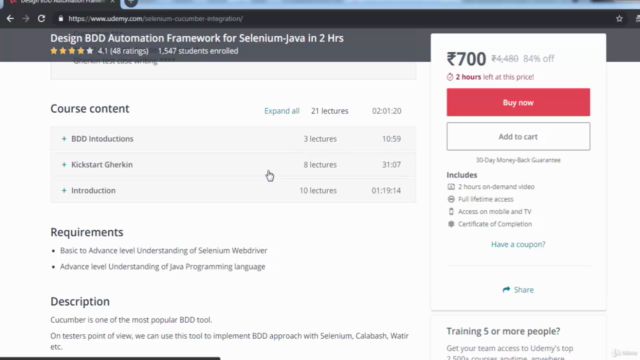
Task: Click the 30-Day Money-Back Guarantee text
Action: click(x=518, y=160)
